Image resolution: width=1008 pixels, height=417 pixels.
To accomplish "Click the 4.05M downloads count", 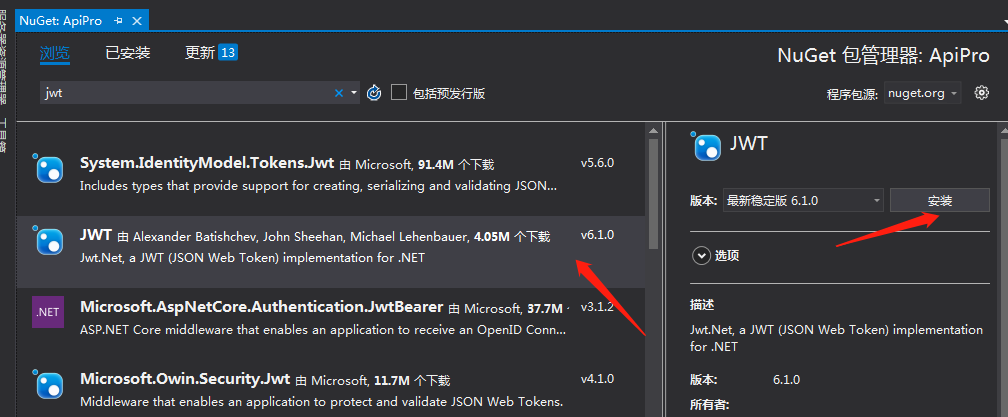I will point(492,237).
